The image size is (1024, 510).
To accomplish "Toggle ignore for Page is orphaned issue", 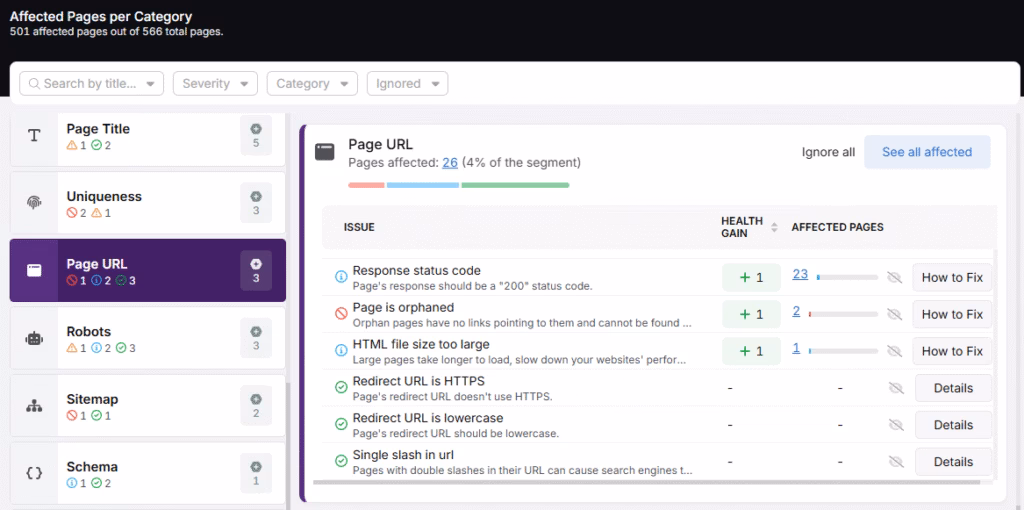I will pos(895,314).
